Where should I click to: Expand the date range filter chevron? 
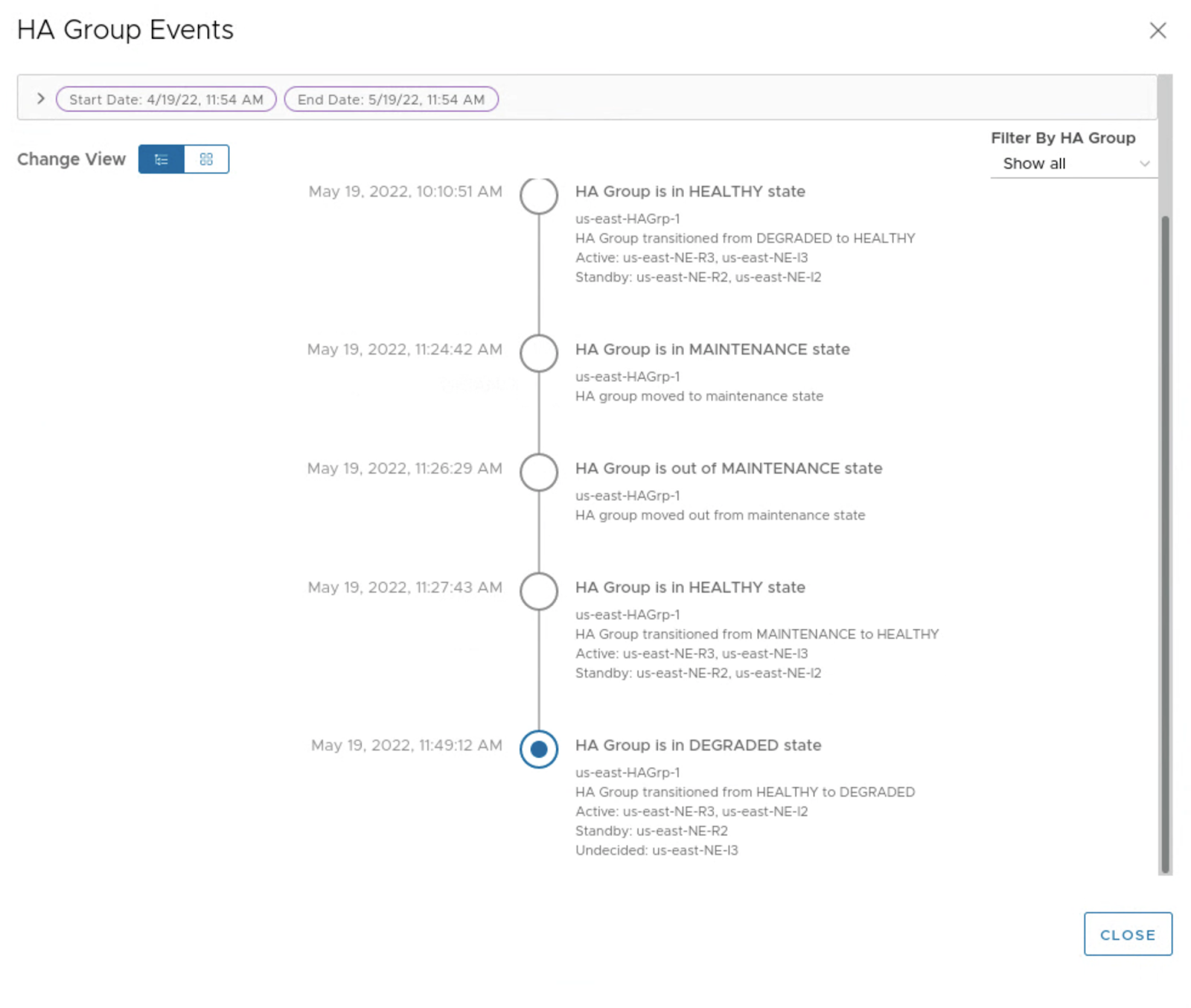tap(41, 98)
